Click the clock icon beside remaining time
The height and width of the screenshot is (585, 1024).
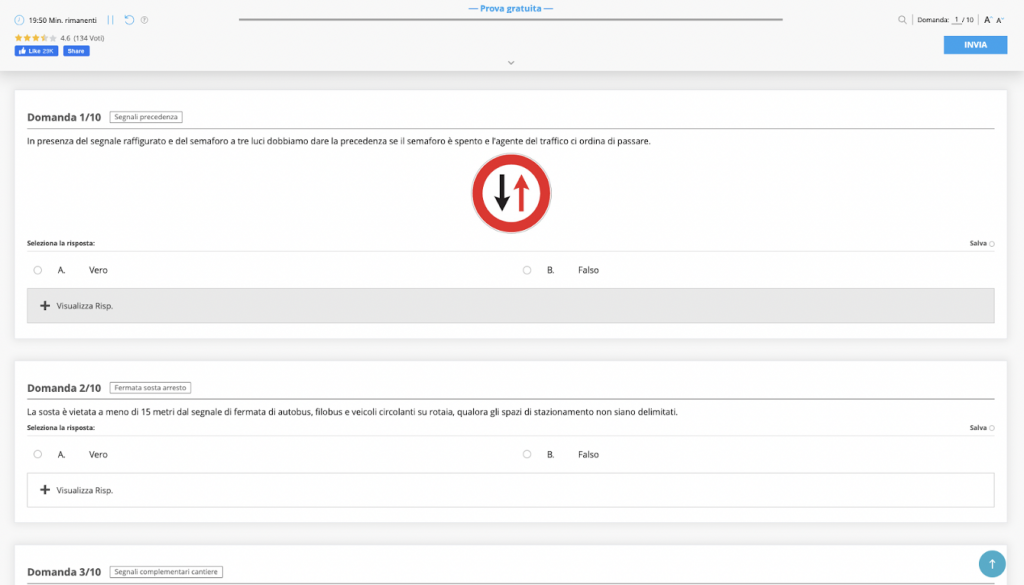click(19, 20)
